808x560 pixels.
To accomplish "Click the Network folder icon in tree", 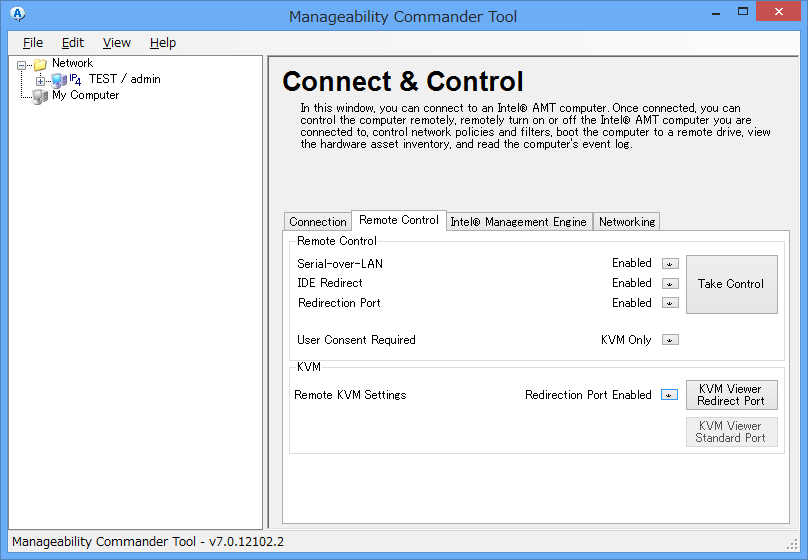I will pyautogui.click(x=40, y=64).
